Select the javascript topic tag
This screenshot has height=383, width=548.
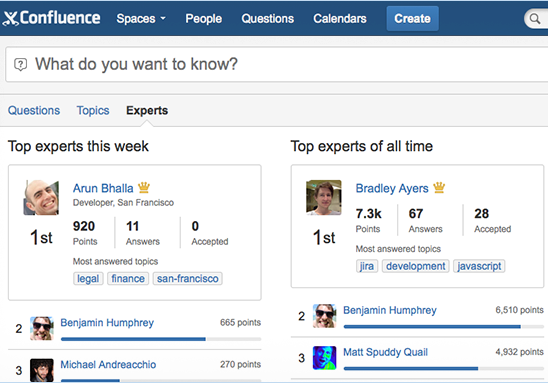tap(479, 266)
